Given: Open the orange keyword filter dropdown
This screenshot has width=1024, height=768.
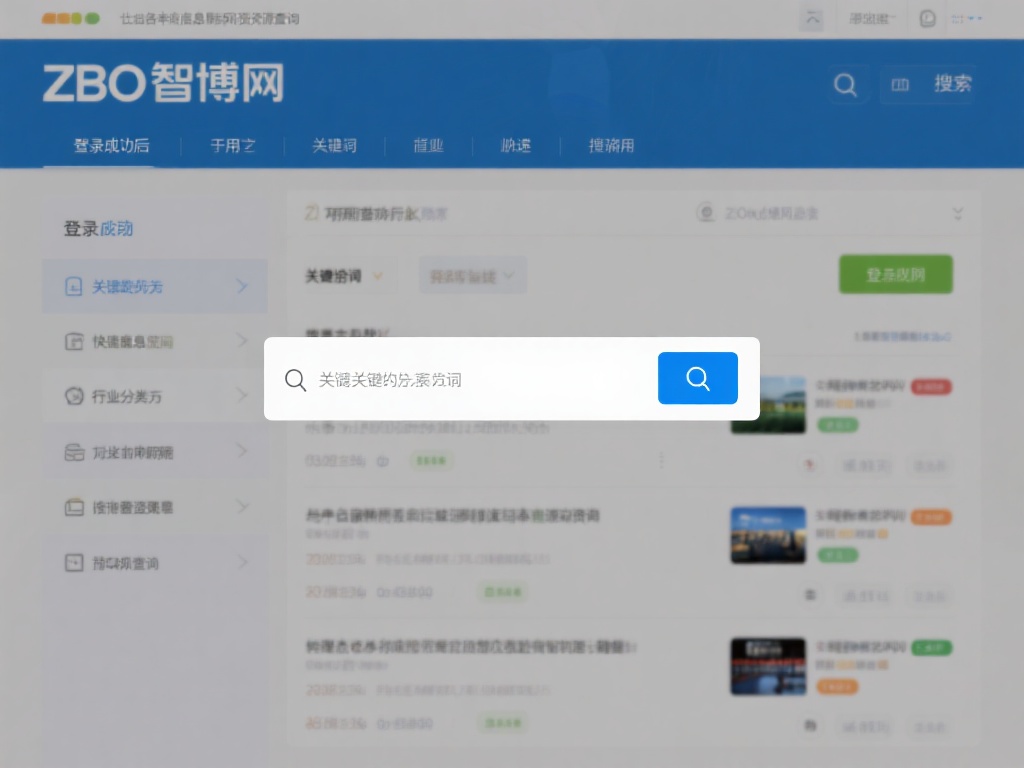Looking at the screenshot, I should point(341,275).
